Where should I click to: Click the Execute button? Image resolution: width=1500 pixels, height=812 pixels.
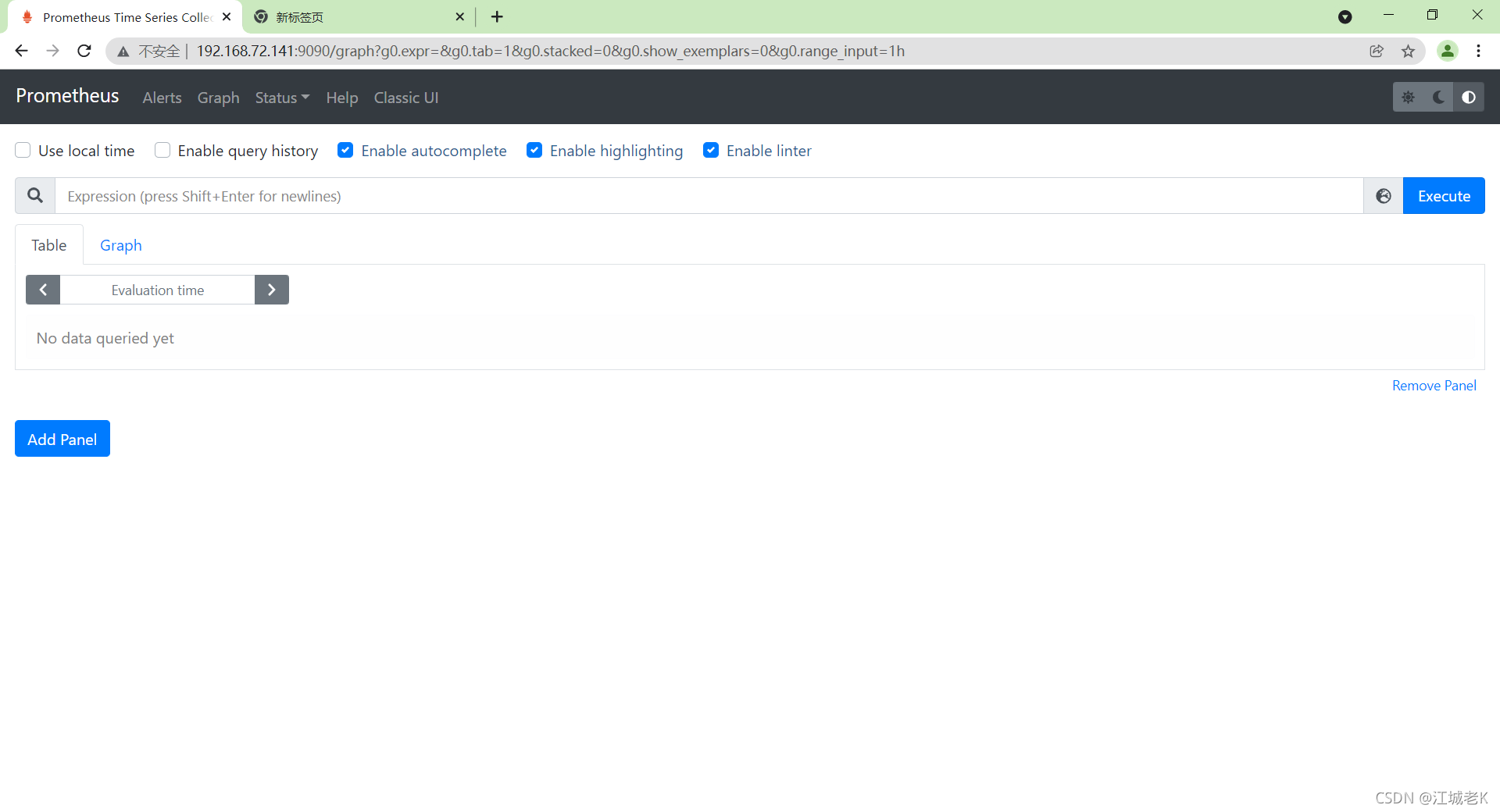click(x=1444, y=196)
